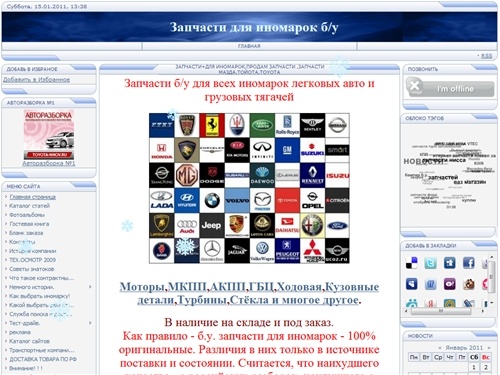
Task: Open the ГЛАВНАЯ navigation tab
Action: pyautogui.click(x=249, y=46)
